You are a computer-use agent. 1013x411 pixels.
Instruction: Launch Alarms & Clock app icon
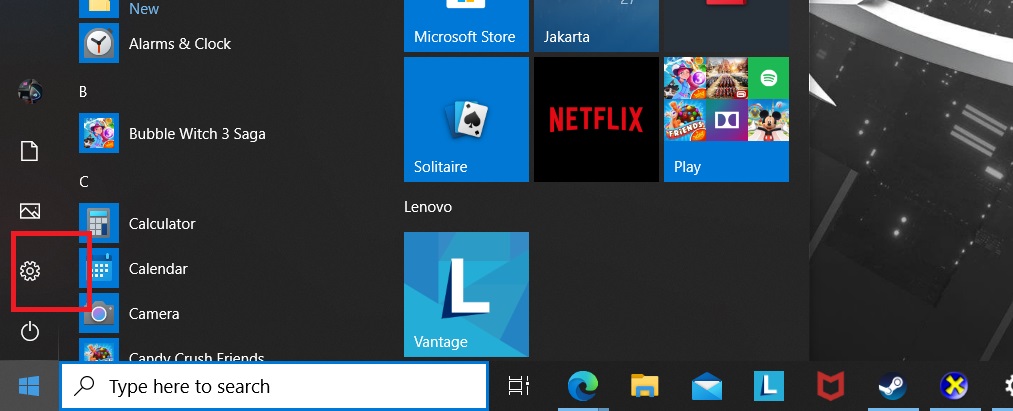pyautogui.click(x=99, y=43)
